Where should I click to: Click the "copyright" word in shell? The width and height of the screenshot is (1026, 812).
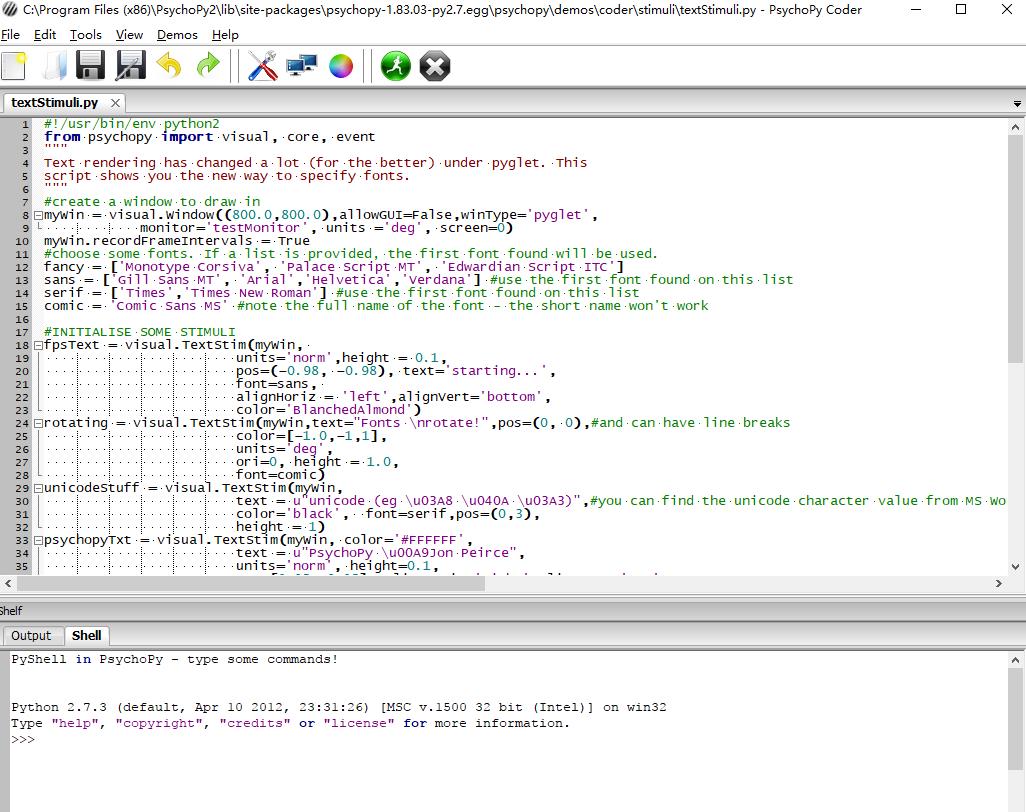[x=159, y=724]
